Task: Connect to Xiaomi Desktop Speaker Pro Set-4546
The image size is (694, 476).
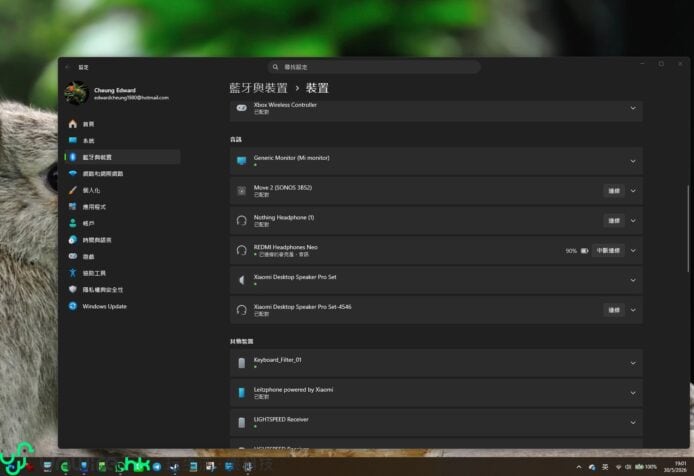Action: (614, 310)
